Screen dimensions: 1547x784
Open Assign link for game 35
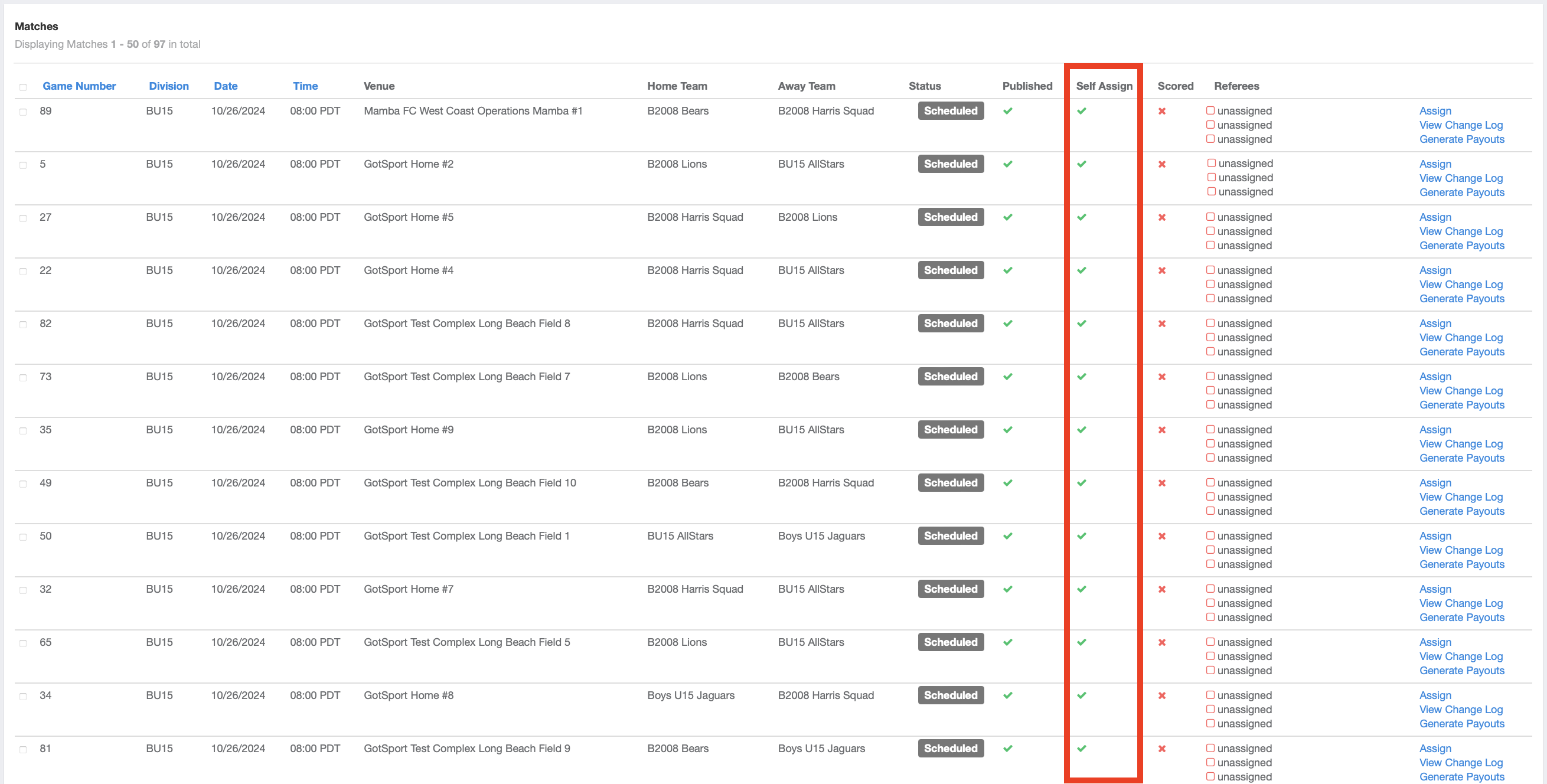[x=1435, y=430]
